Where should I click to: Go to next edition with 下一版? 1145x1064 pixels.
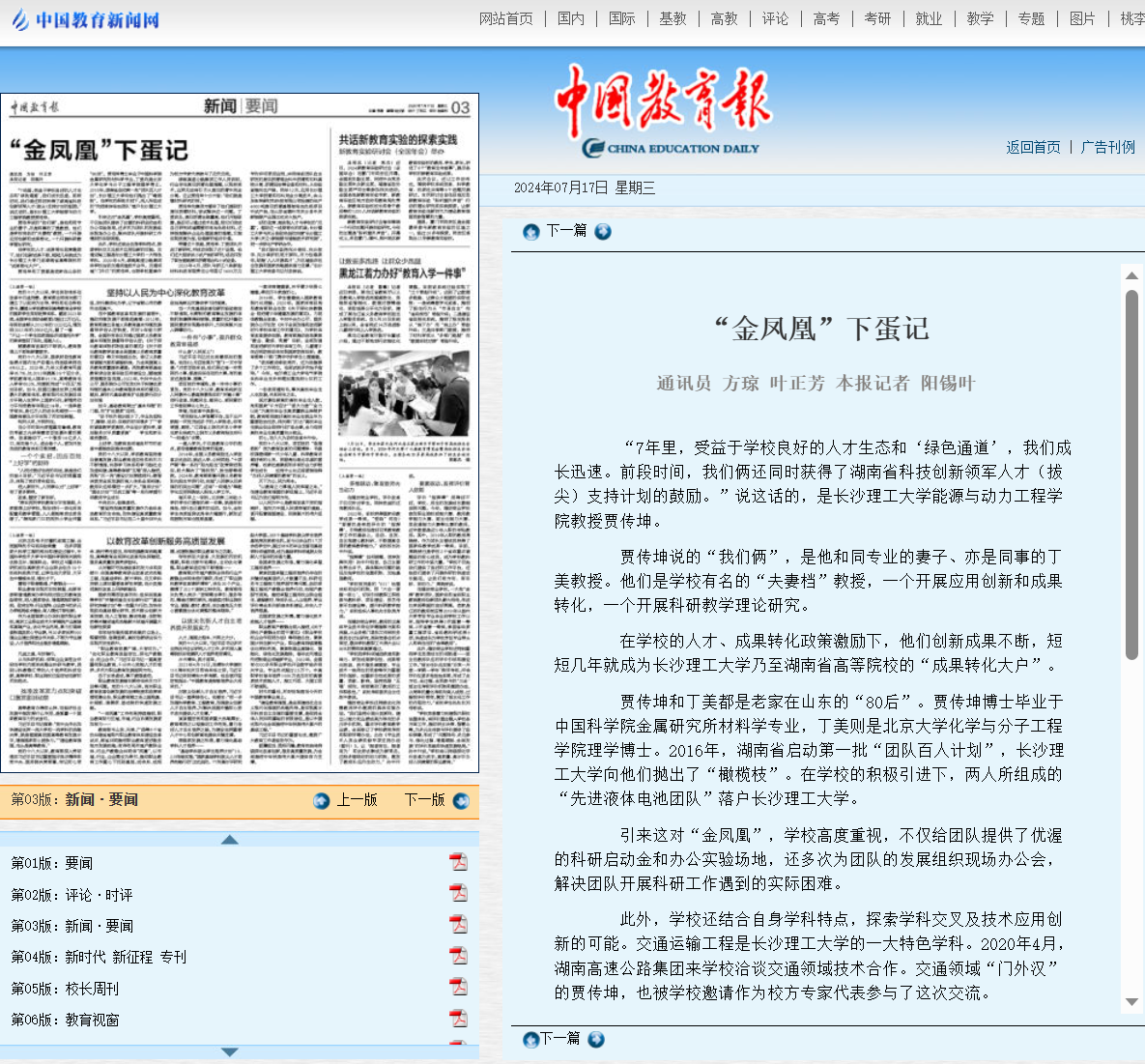pos(425,800)
